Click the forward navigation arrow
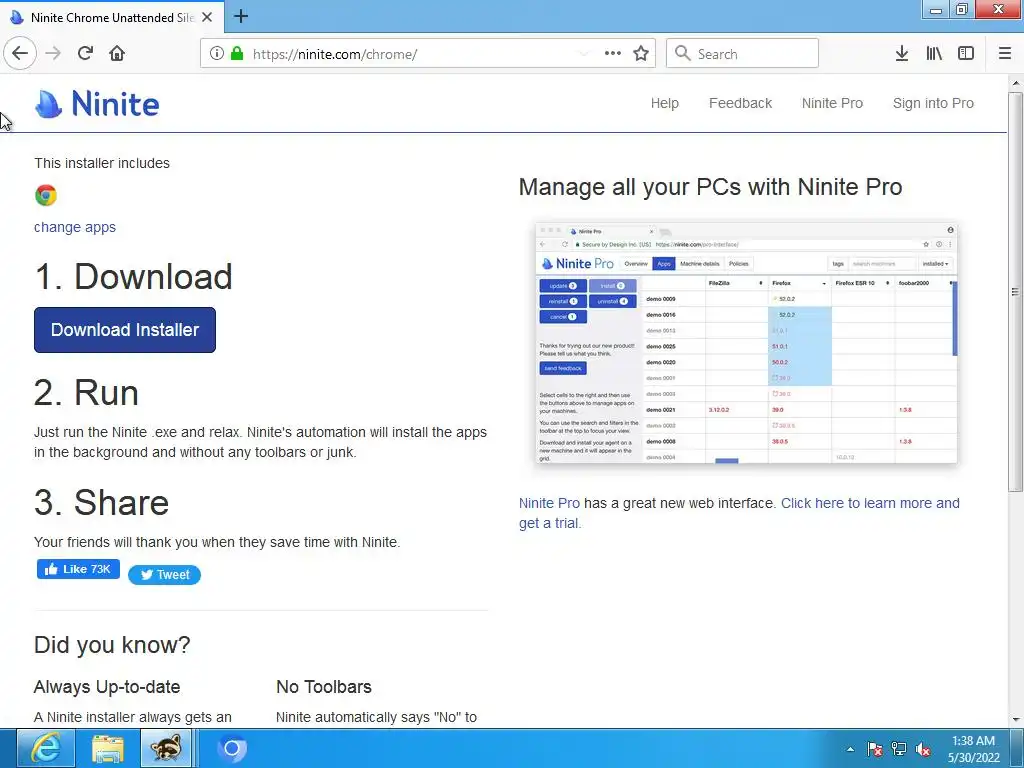The width and height of the screenshot is (1024, 768). 53,54
